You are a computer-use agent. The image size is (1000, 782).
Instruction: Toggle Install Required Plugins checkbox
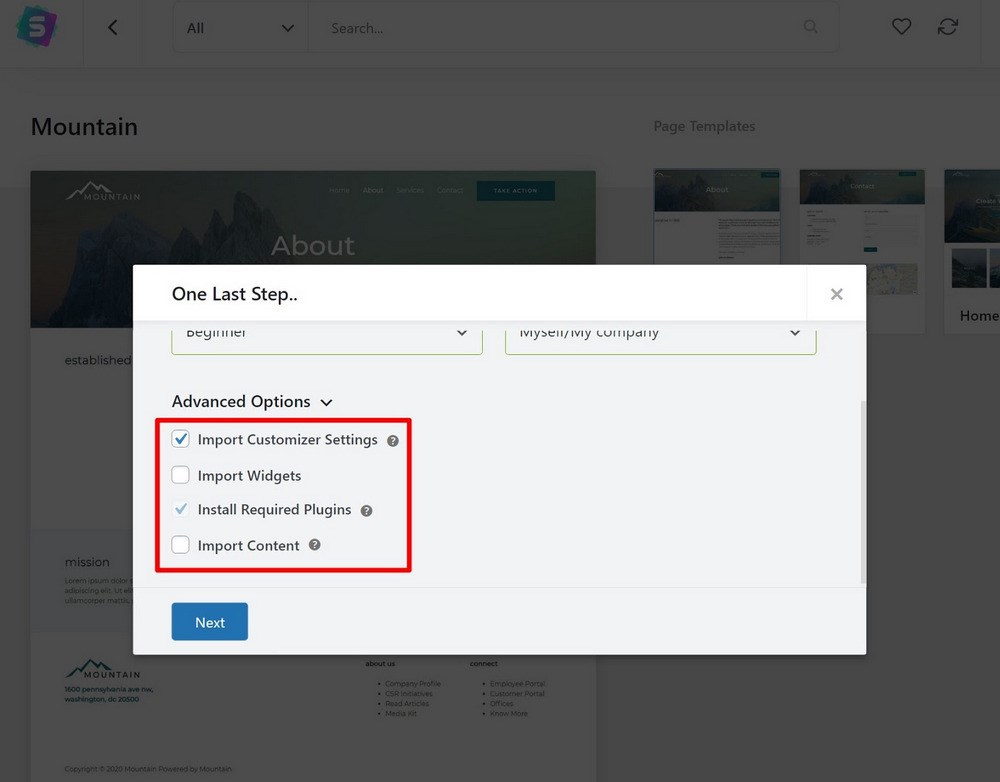(x=180, y=509)
